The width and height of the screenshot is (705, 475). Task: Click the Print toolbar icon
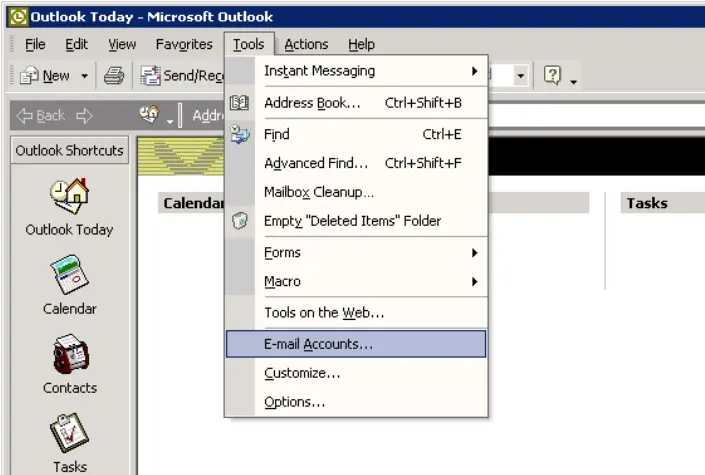114,76
